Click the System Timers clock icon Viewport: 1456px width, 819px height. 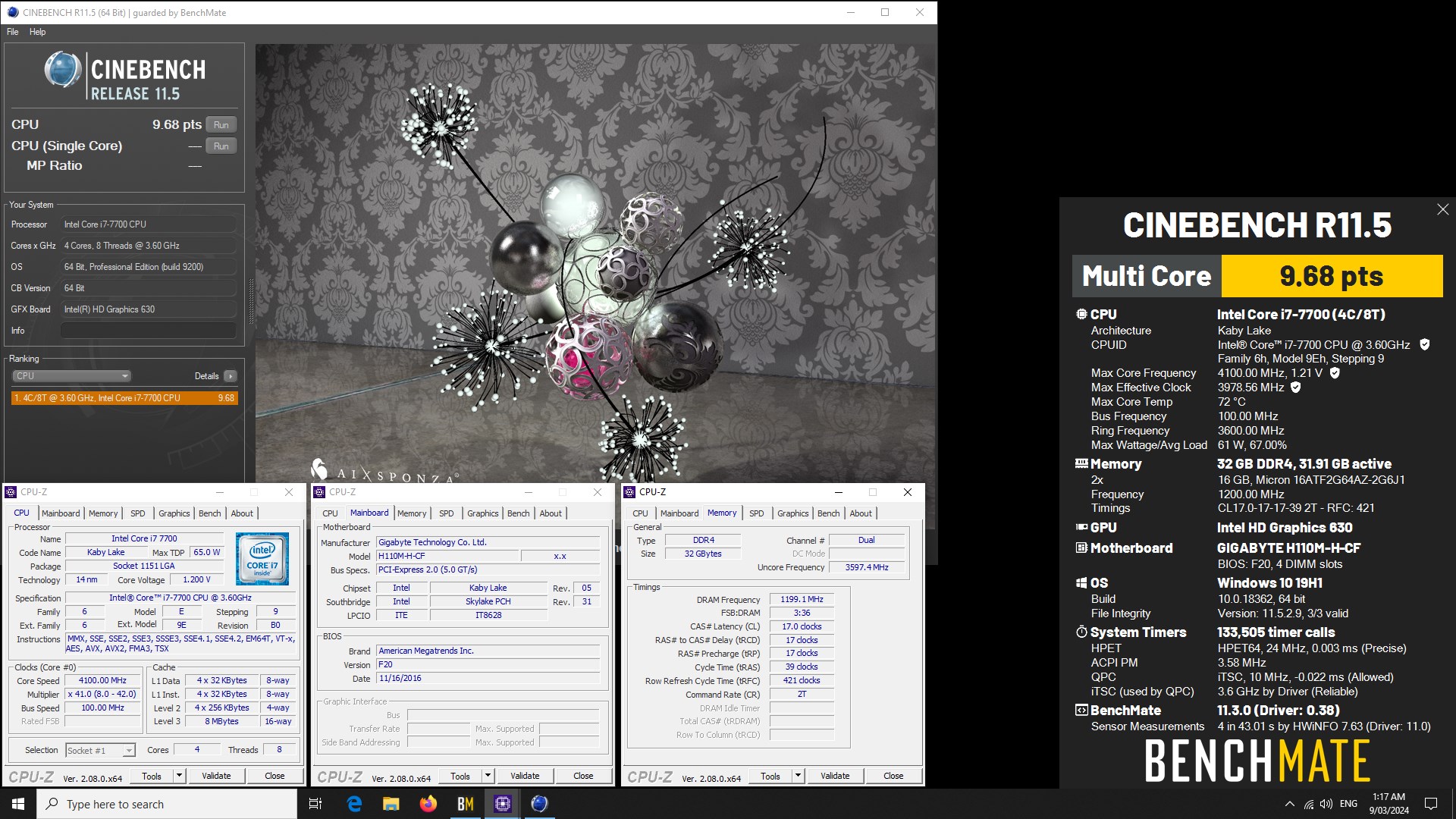point(1081,632)
